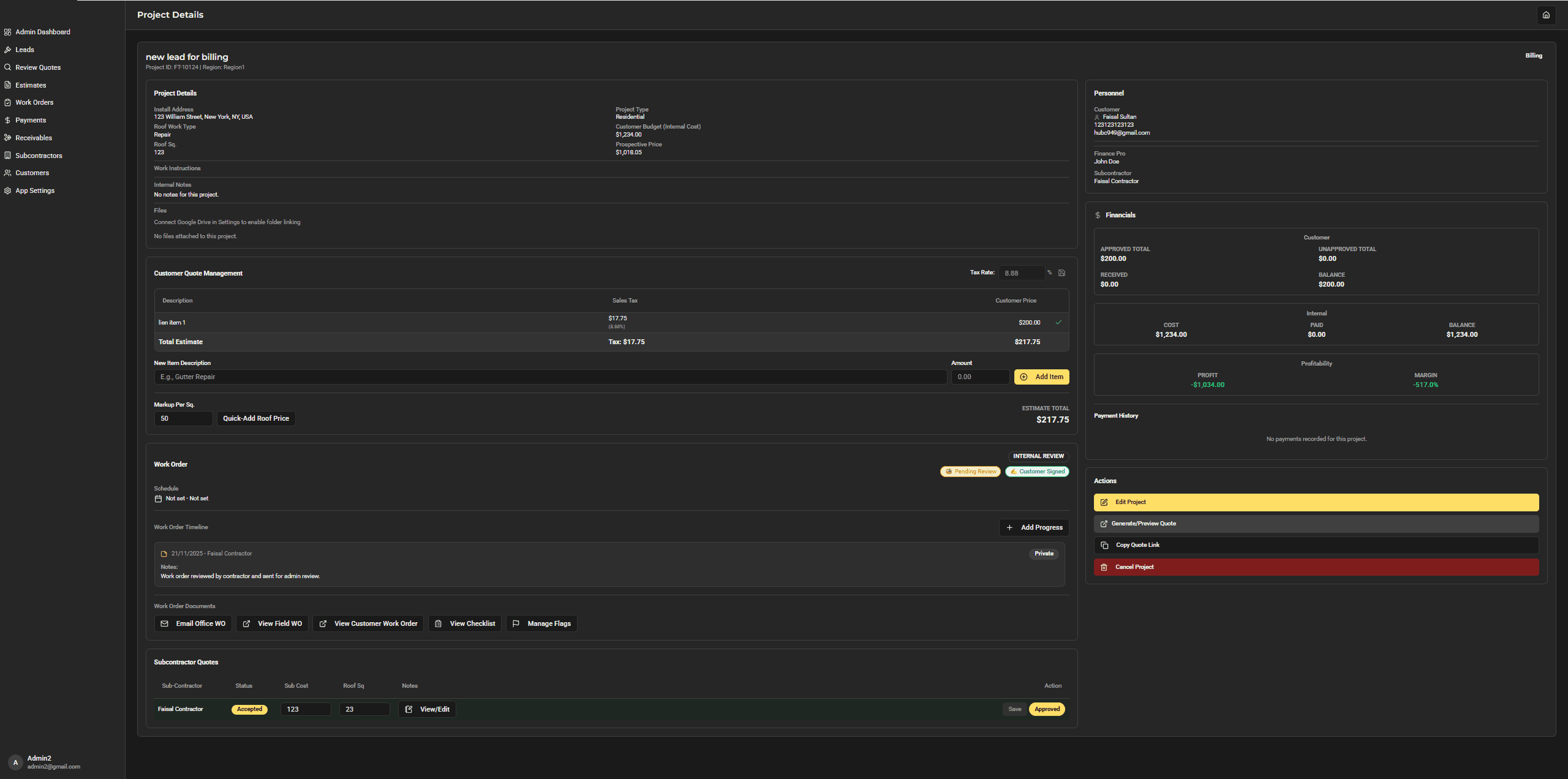Click View/Edit for Faisal Contractor notes
1568x779 pixels.
point(427,709)
